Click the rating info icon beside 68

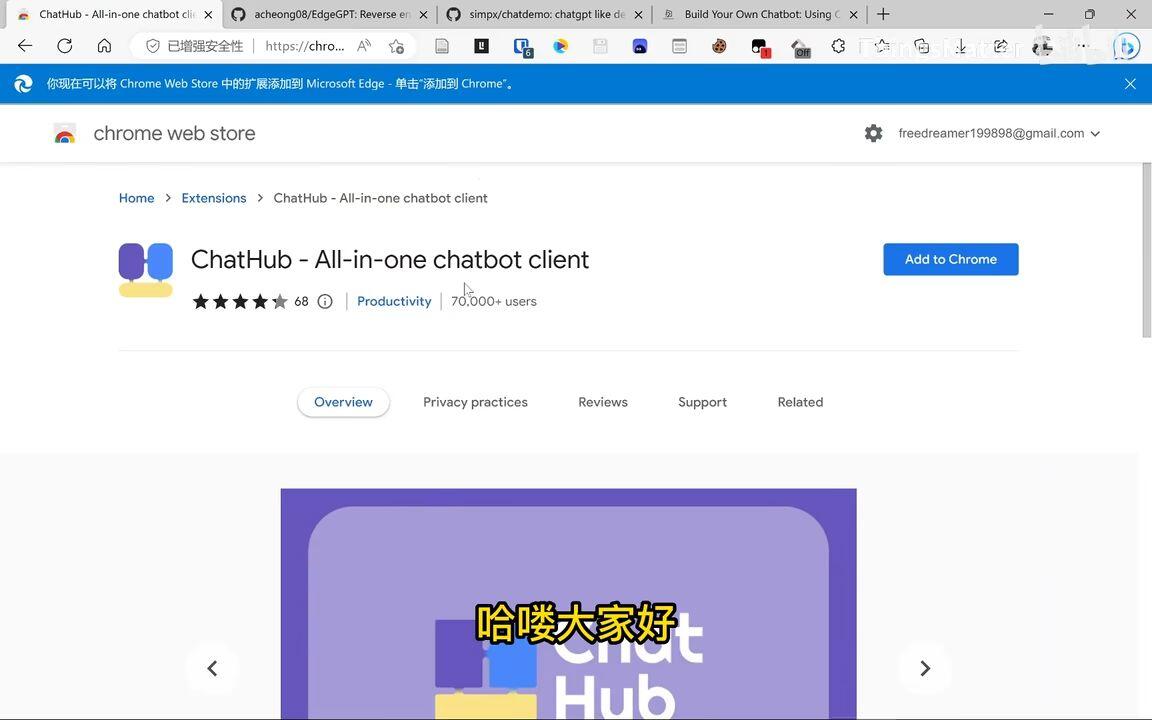pyautogui.click(x=325, y=301)
